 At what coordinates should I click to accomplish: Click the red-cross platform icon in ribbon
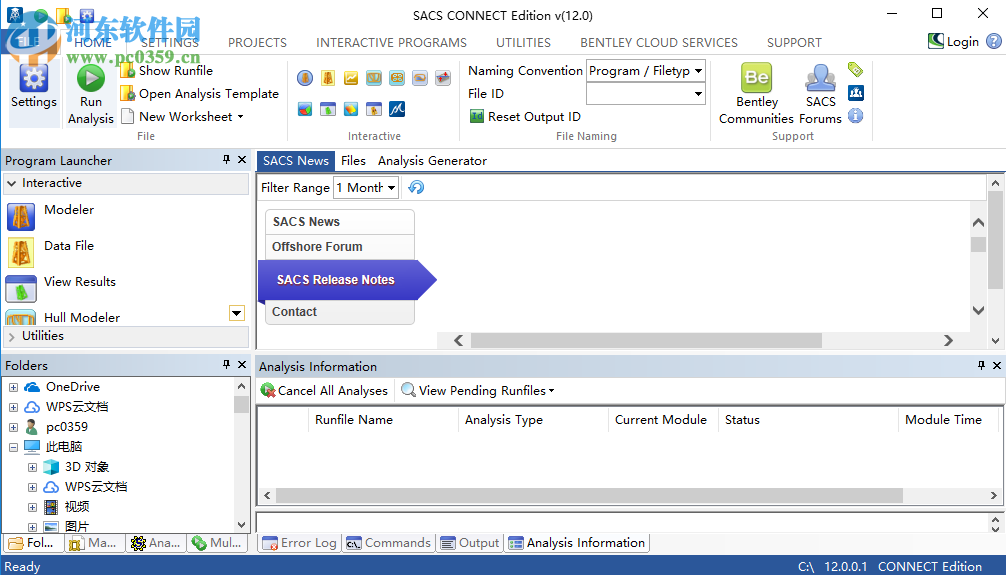point(443,78)
